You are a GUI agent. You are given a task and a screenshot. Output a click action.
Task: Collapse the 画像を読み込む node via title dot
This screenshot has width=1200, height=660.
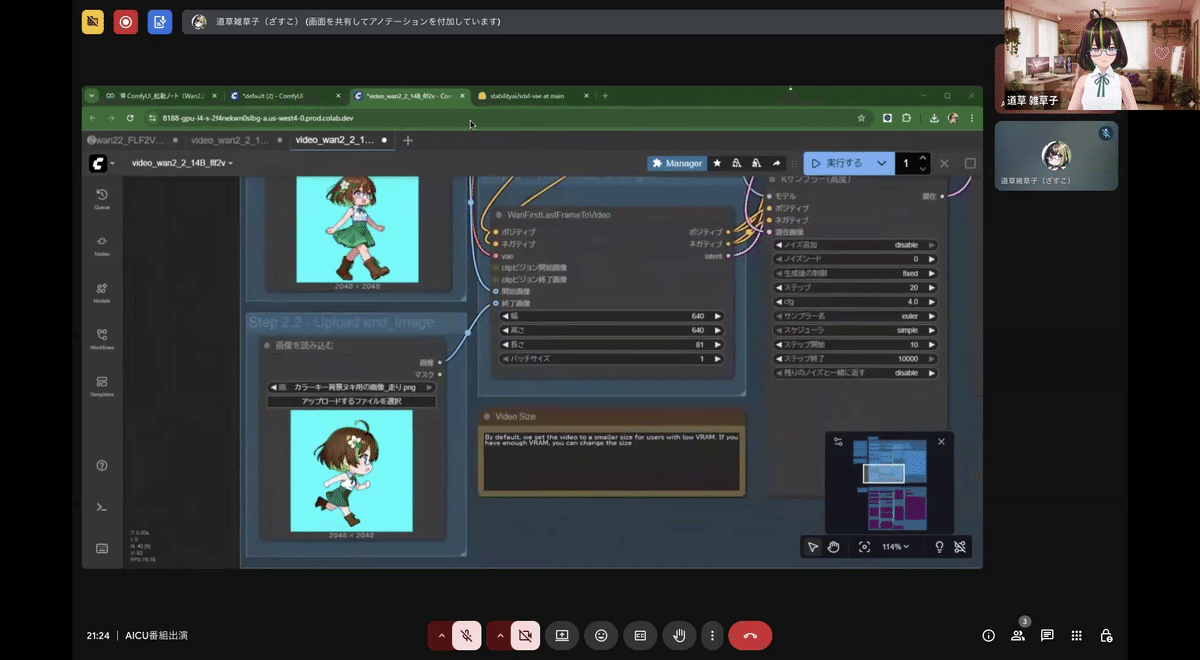267,345
